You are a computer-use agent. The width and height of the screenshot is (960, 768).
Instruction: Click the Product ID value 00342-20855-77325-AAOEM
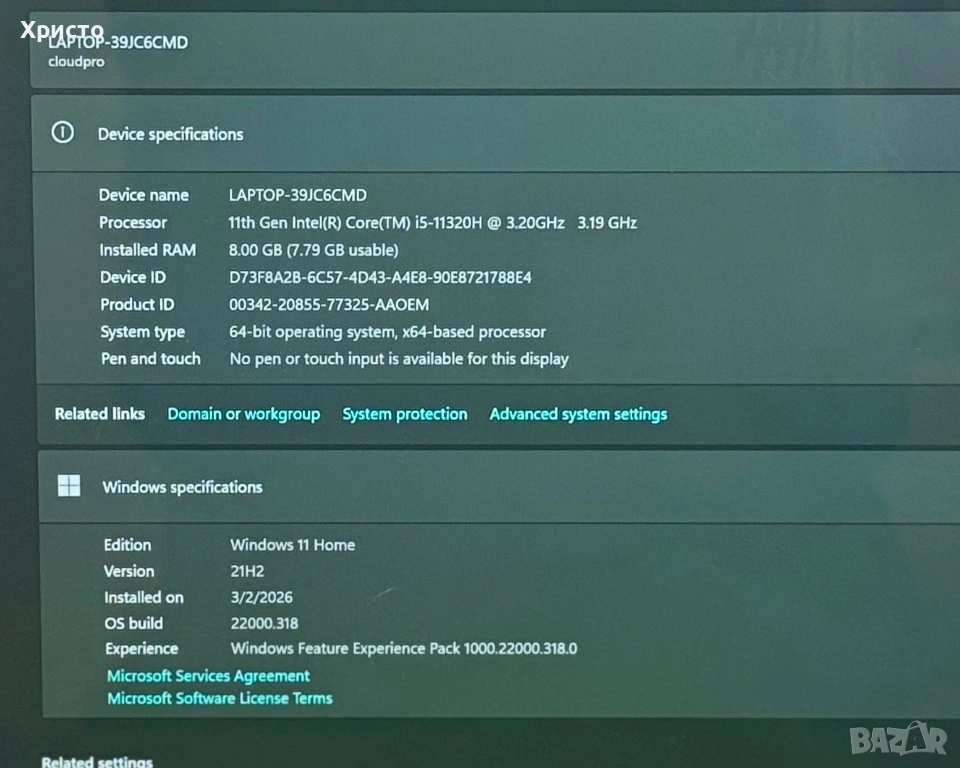click(329, 304)
